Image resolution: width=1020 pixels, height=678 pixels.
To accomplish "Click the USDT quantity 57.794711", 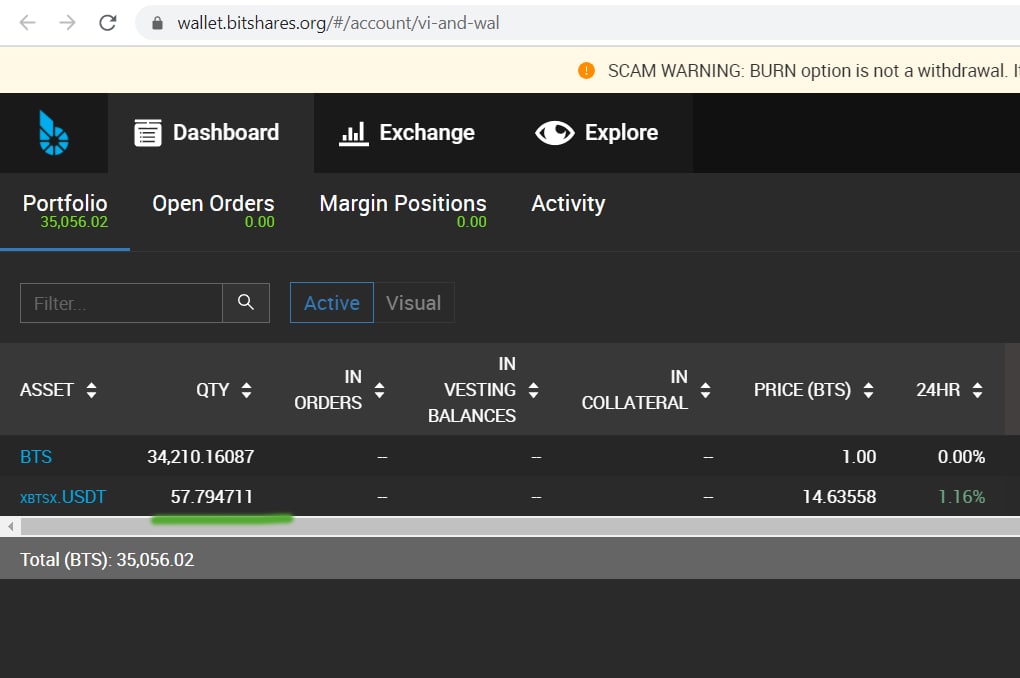I will point(211,497).
